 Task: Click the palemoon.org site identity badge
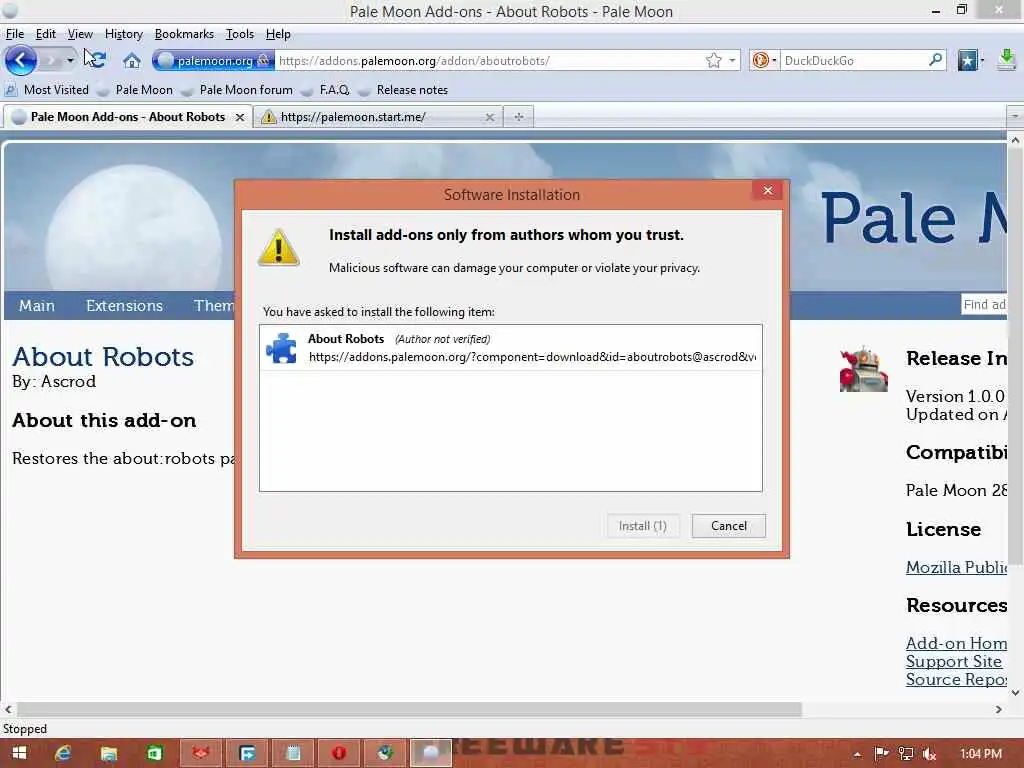click(x=213, y=61)
